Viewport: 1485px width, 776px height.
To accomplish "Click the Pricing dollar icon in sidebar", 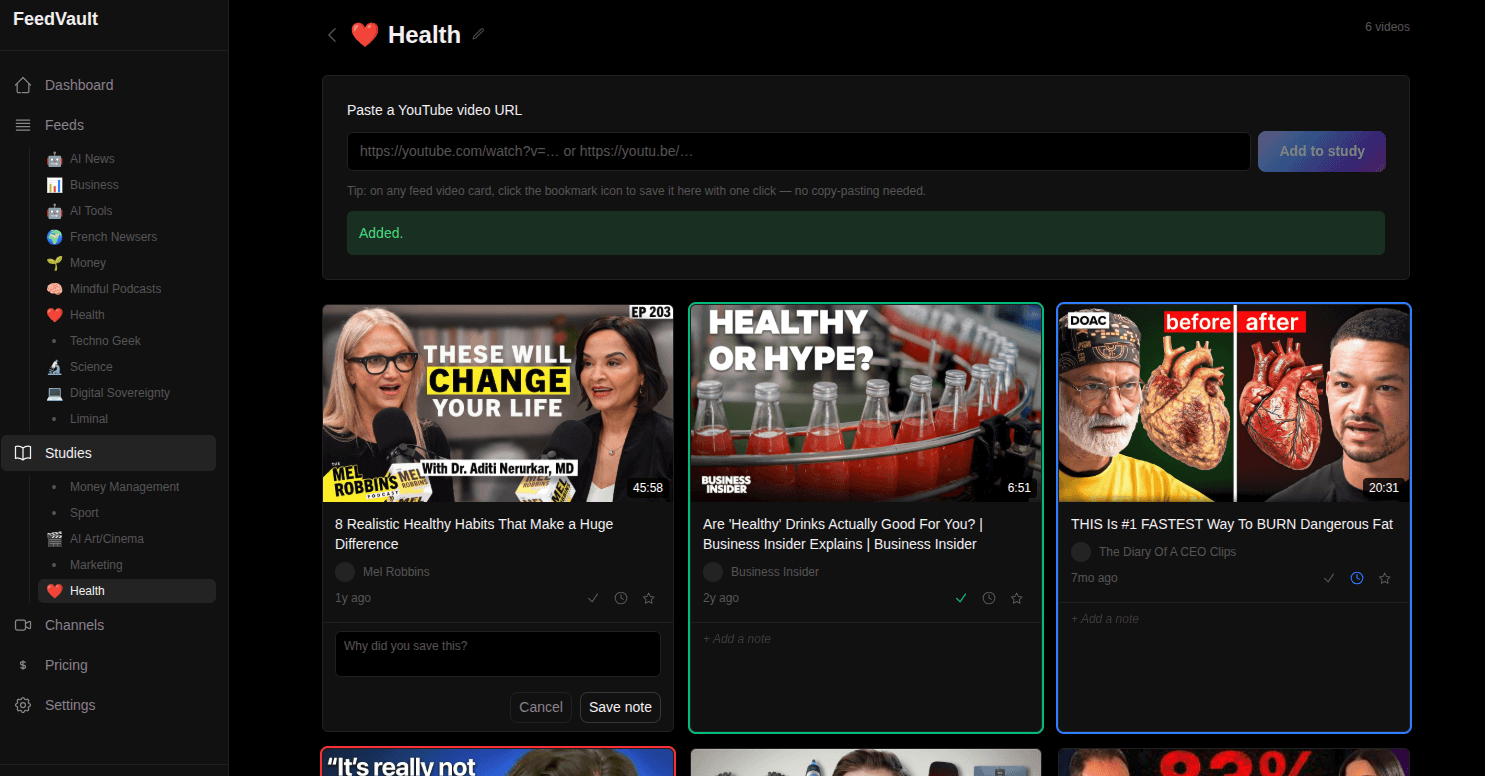I will click(23, 665).
